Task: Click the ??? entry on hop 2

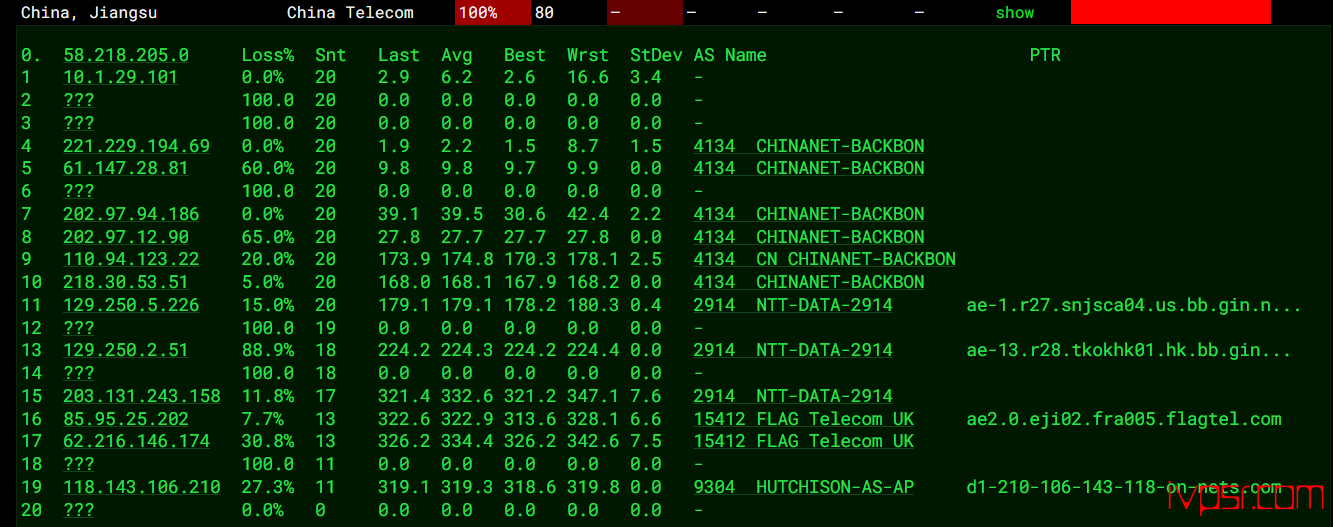Action: pos(78,100)
